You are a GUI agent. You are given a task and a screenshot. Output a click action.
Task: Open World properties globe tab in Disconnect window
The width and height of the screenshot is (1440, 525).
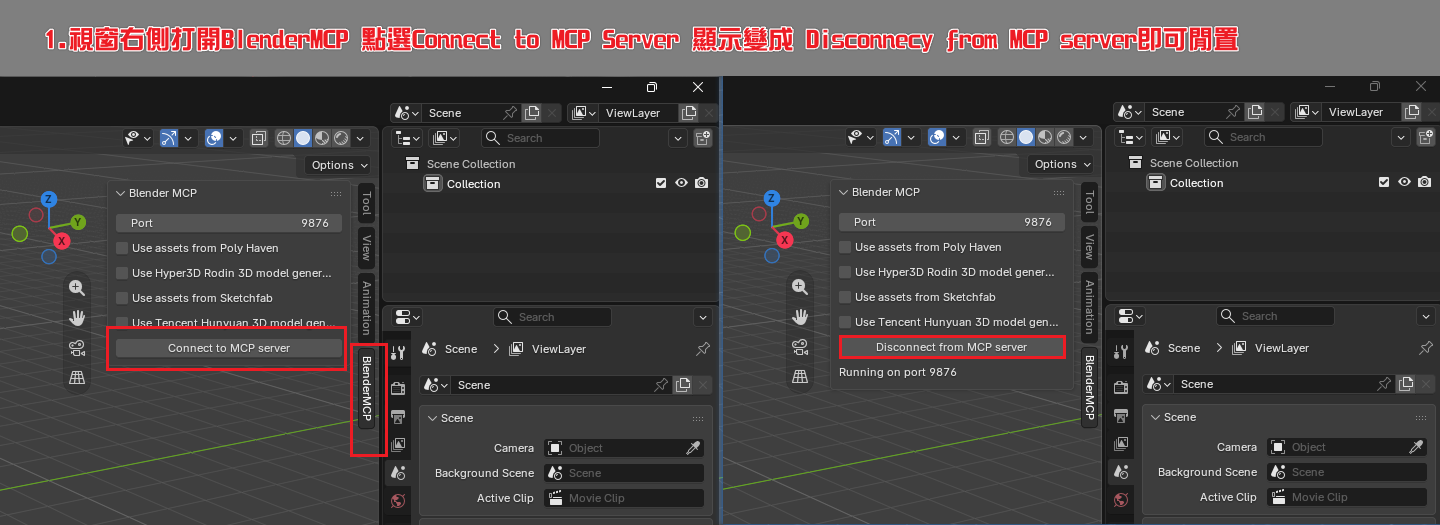(1120, 499)
